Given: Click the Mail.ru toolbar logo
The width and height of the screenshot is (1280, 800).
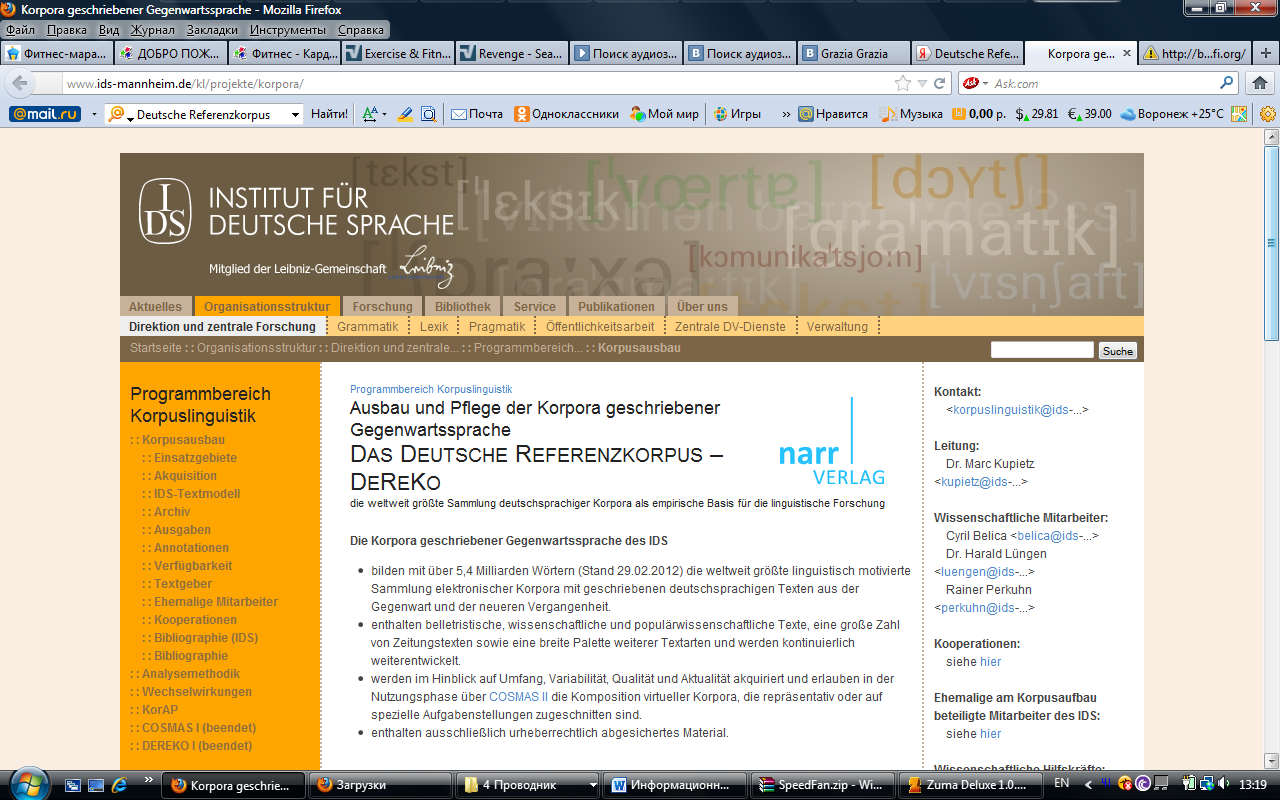Looking at the screenshot, I should 45,114.
